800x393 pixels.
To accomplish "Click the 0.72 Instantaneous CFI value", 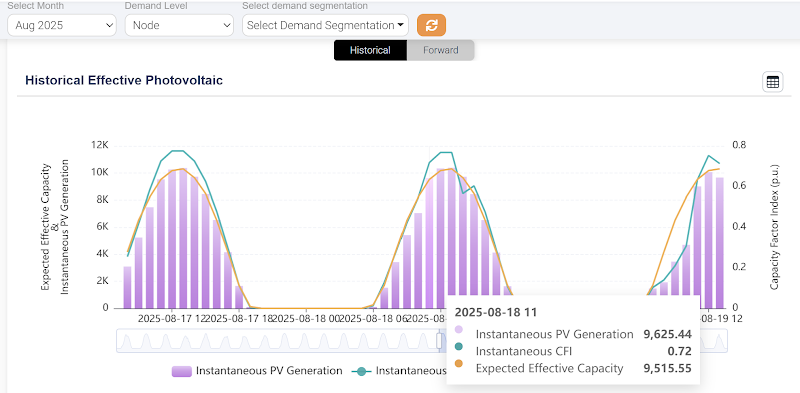I will point(681,351).
